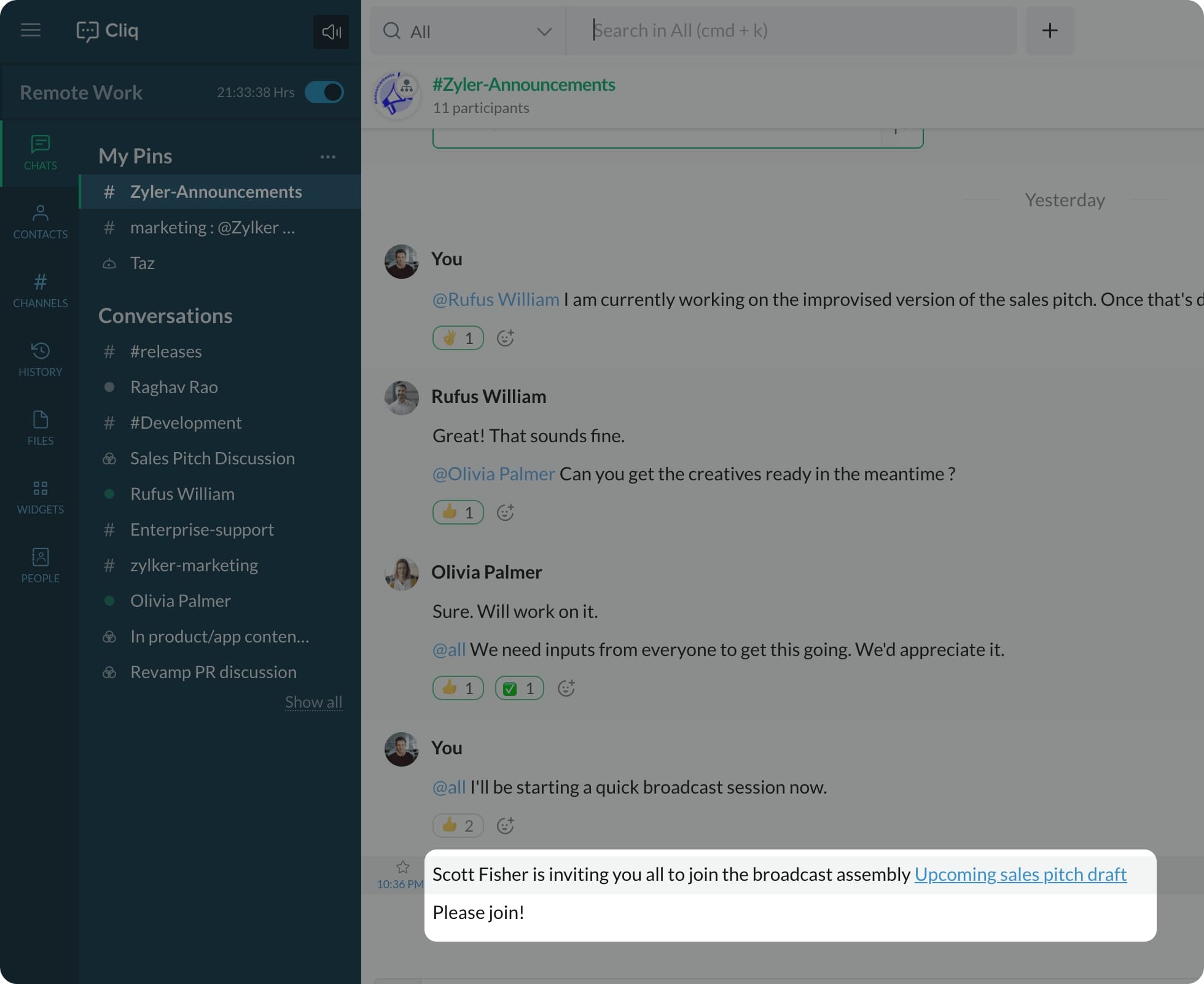Click the broadcast megaphone icon

331,31
